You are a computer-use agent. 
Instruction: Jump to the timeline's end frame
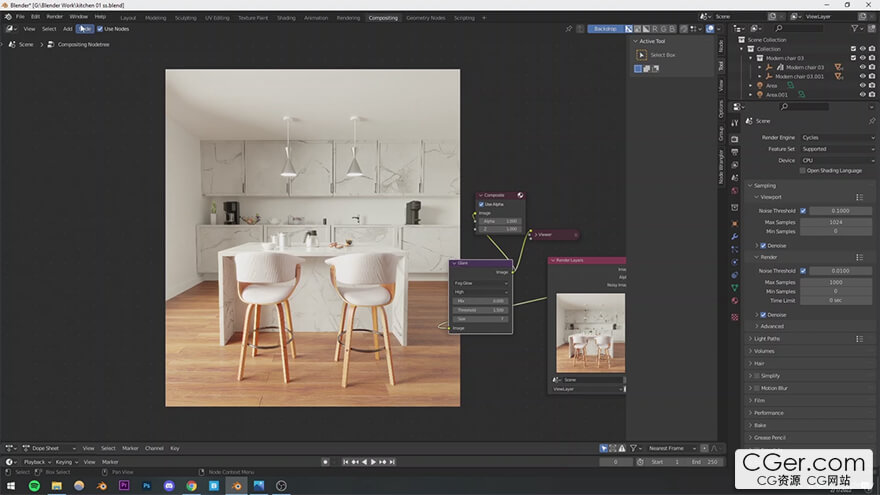pyautogui.click(x=392, y=462)
